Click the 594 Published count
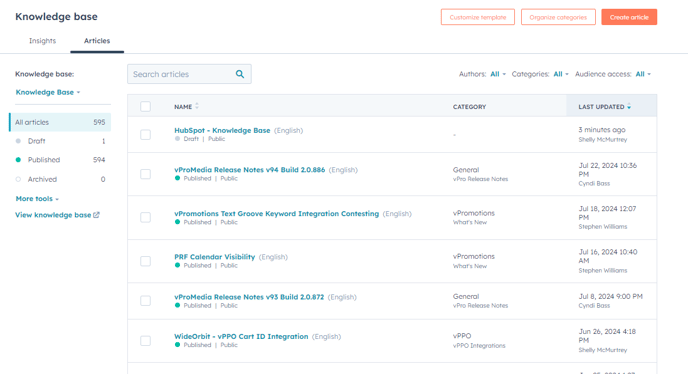 tap(99, 160)
